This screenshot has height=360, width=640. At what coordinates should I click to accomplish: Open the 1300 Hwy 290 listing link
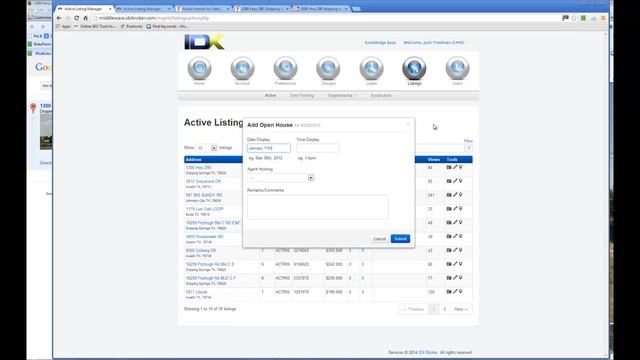click(x=198, y=167)
